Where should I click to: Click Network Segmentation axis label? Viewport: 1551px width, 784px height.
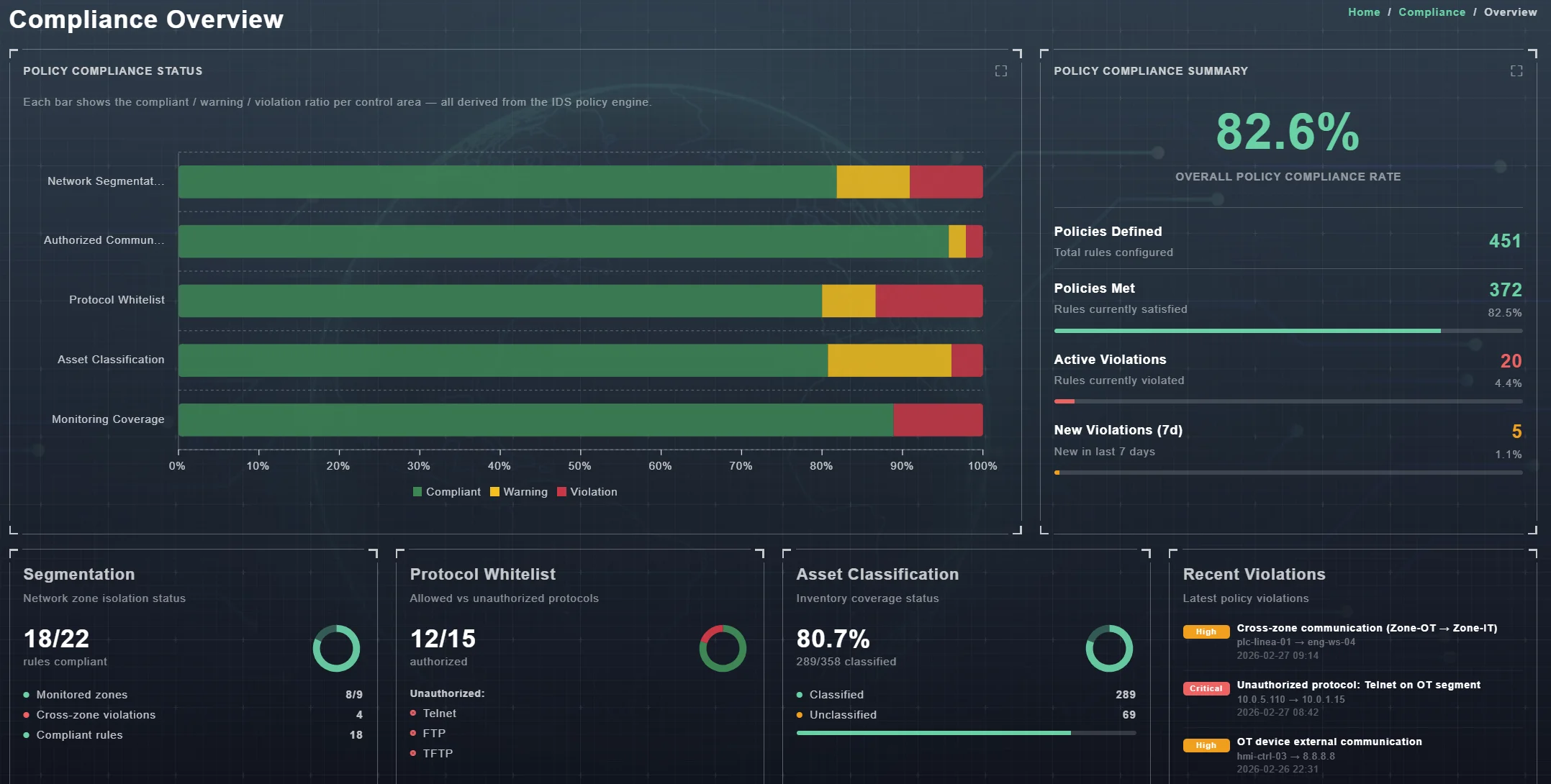click(106, 181)
